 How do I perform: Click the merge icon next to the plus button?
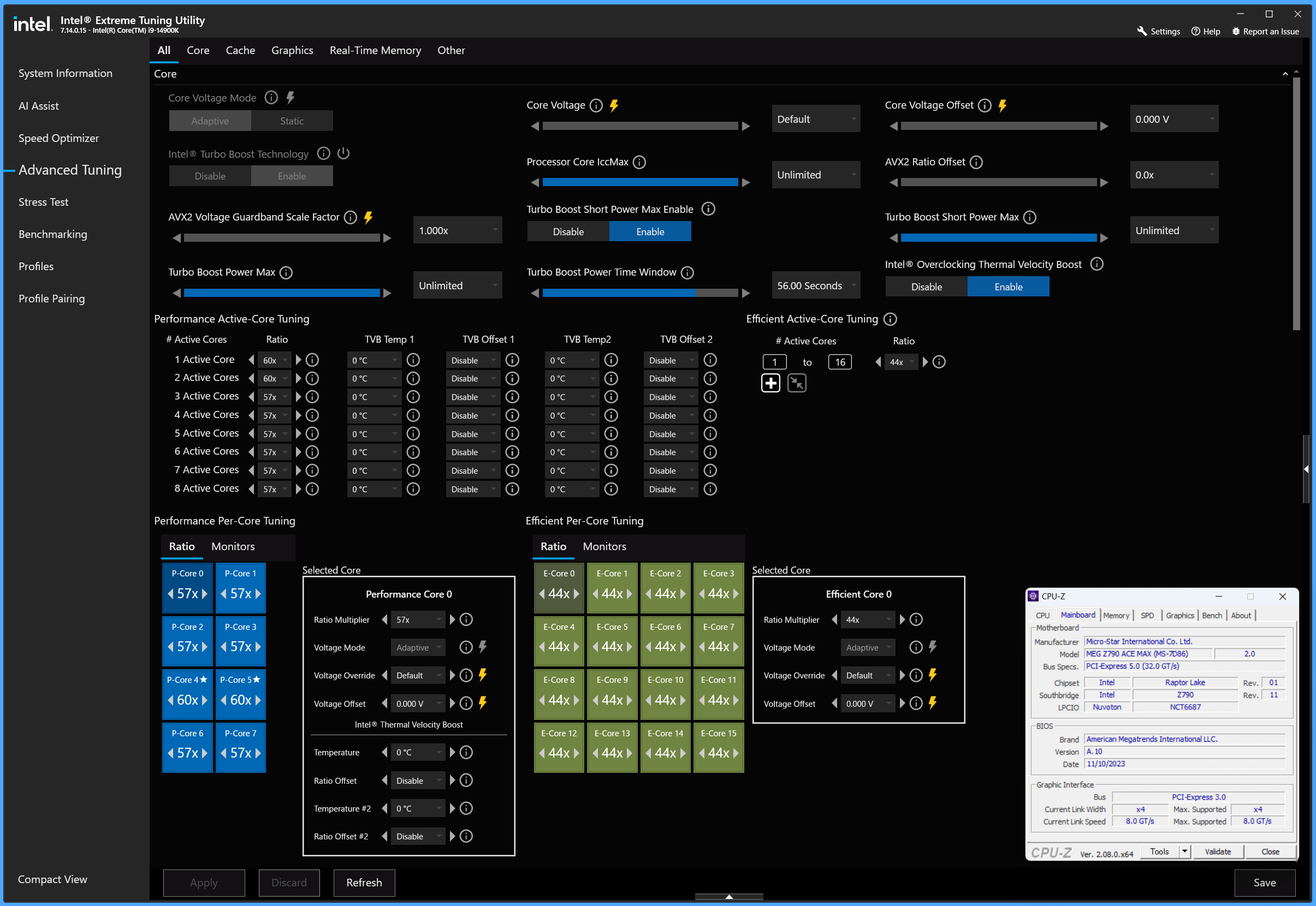point(797,383)
